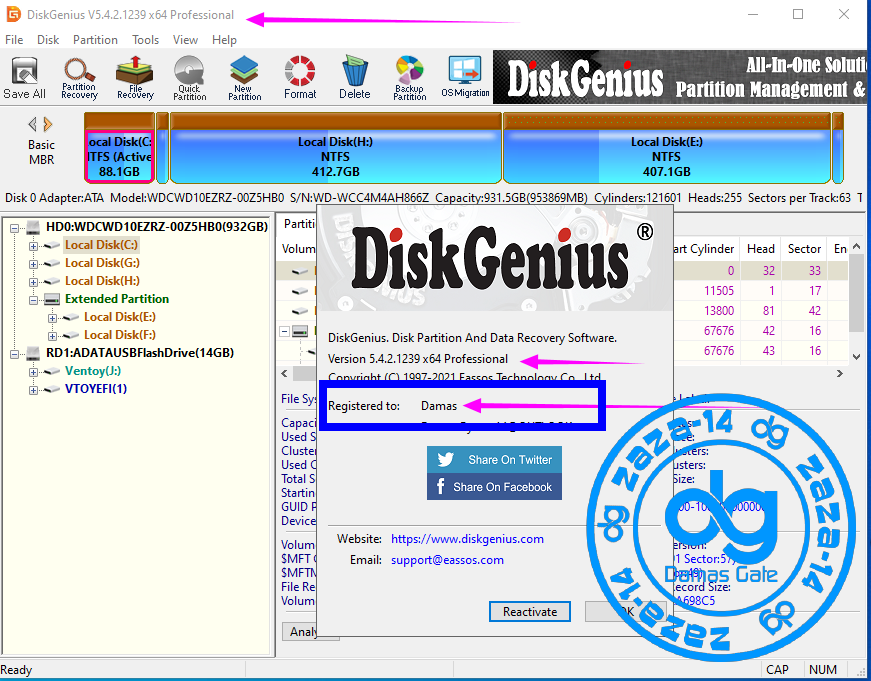Click the Save All toolbar icon

24,78
